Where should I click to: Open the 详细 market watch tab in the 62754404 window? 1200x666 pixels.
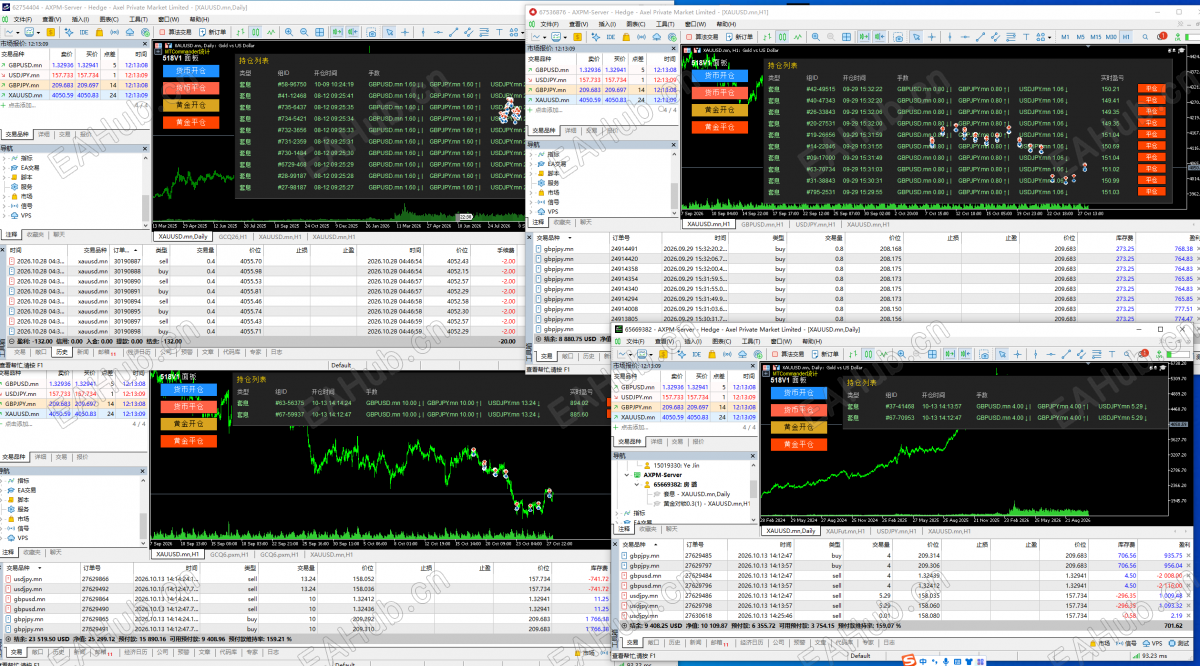coord(44,133)
